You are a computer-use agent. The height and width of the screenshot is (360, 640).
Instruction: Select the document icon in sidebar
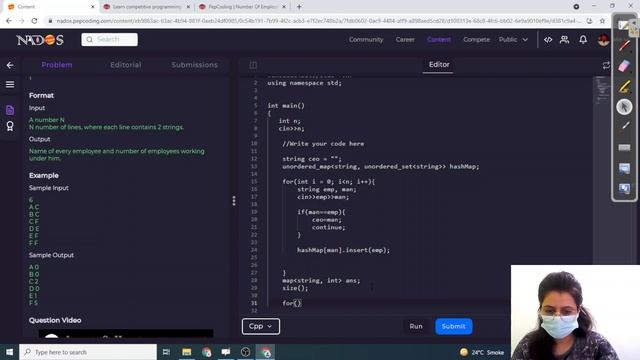pyautogui.click(x=10, y=110)
